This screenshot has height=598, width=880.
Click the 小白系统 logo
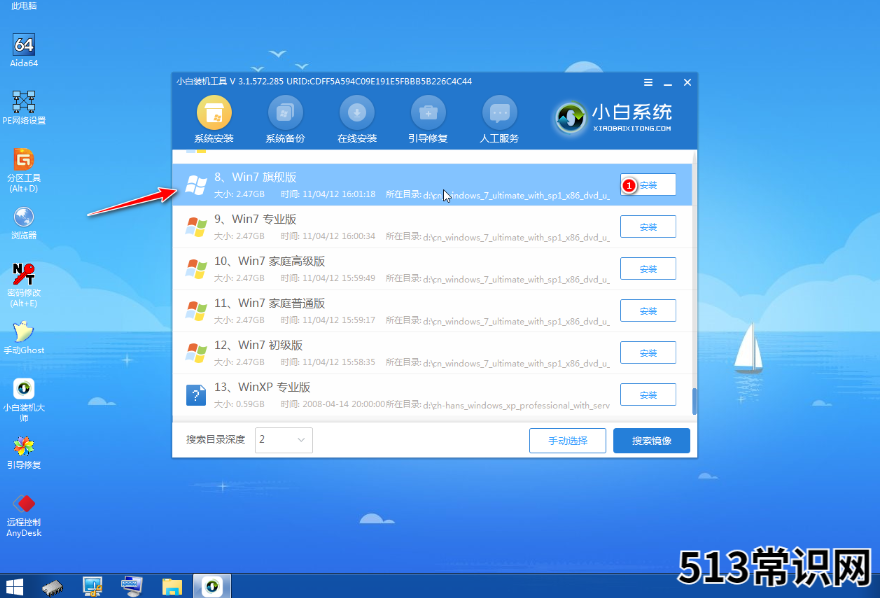tap(613, 117)
